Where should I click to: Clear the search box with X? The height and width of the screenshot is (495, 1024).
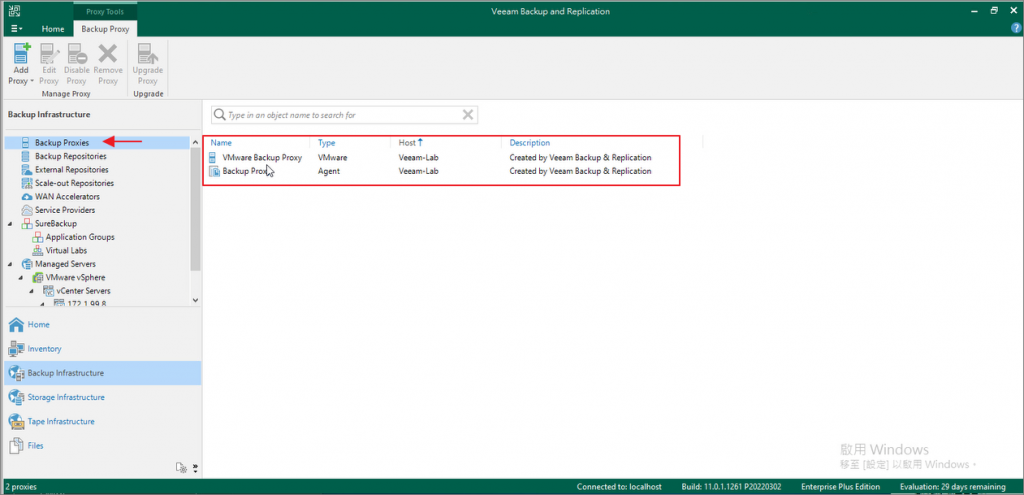(x=468, y=115)
